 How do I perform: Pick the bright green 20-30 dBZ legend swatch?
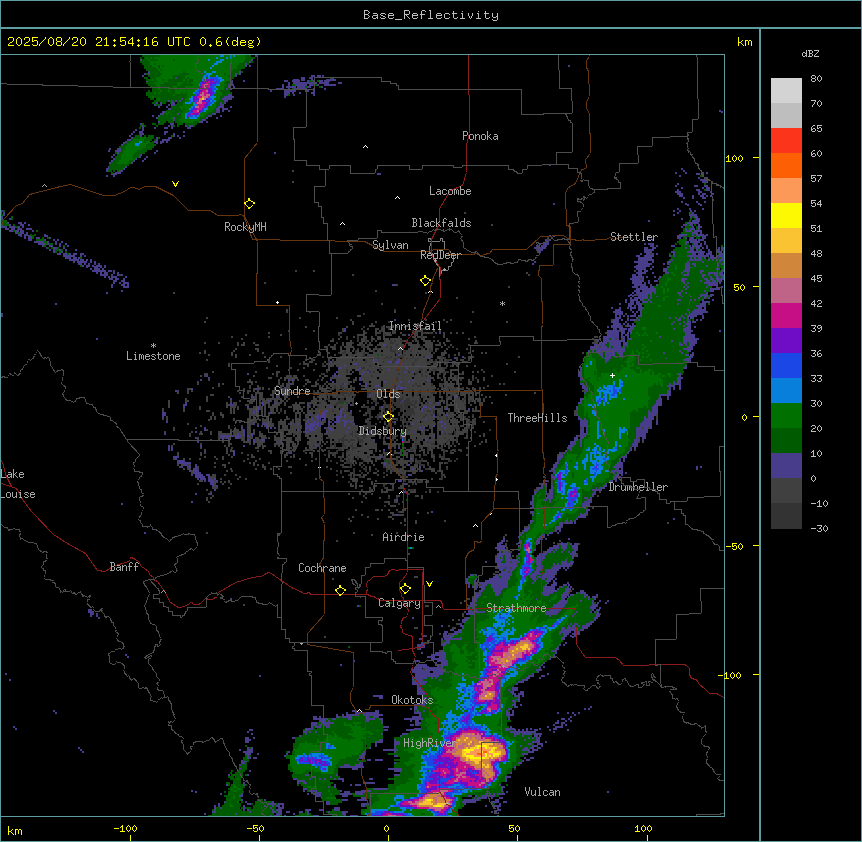[x=786, y=416]
